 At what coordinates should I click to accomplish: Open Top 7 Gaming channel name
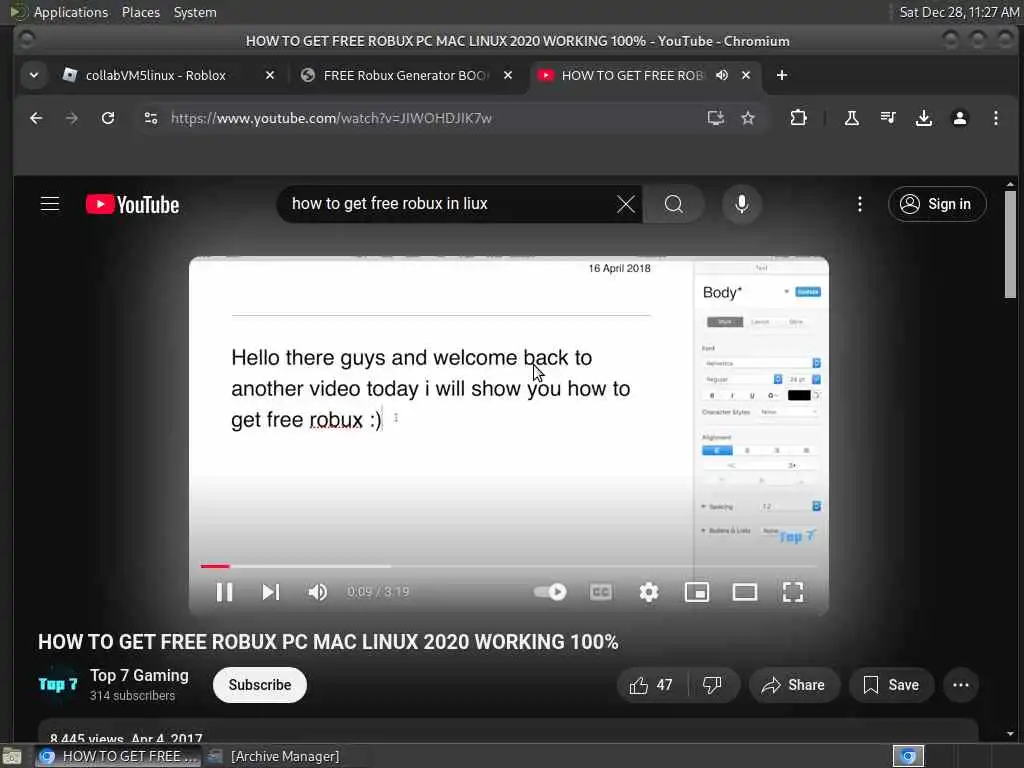[x=139, y=675]
